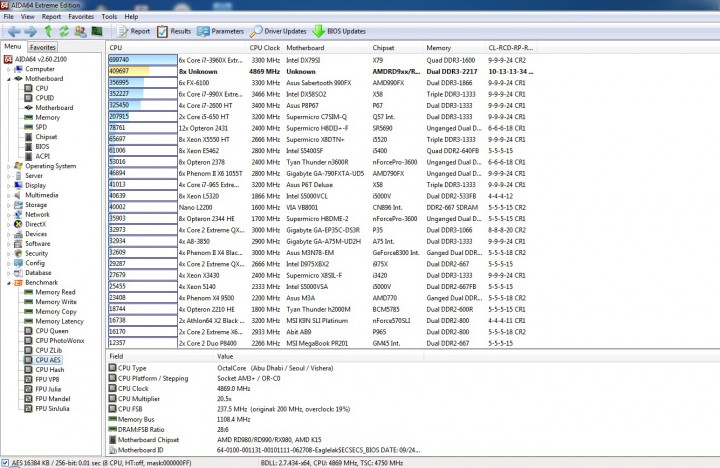Click the Chipset column header
The height and width of the screenshot is (468, 720).
[x=396, y=48]
